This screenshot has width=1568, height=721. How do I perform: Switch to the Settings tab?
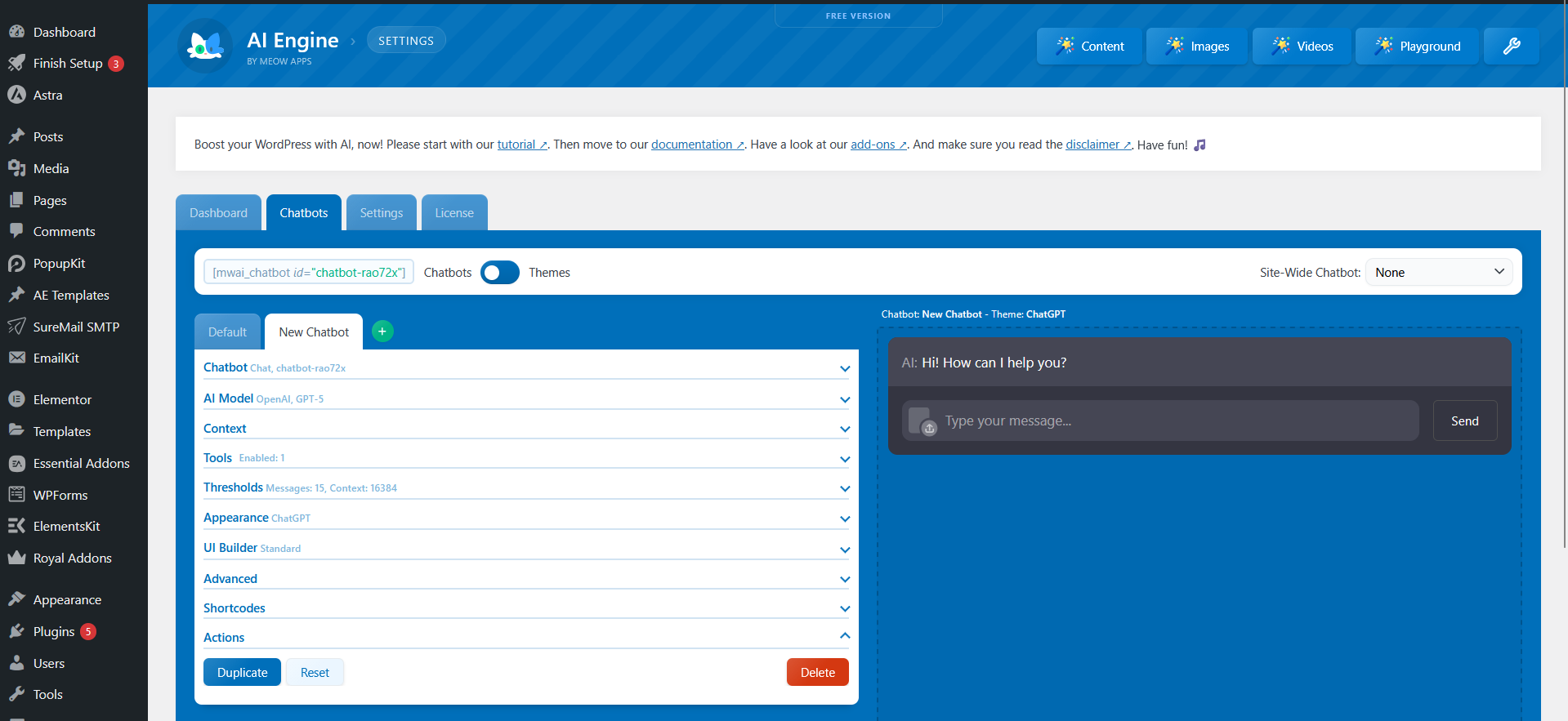(x=381, y=213)
